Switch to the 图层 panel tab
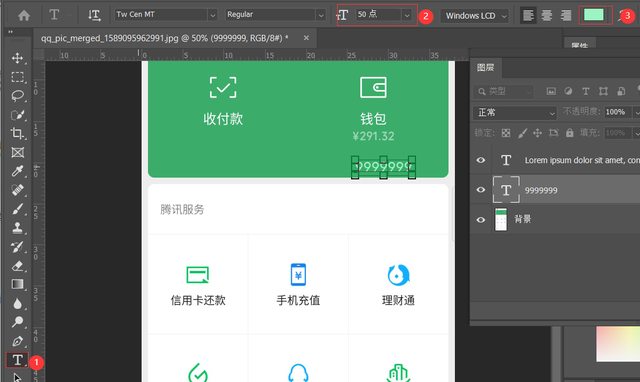640x382 pixels. 485,67
